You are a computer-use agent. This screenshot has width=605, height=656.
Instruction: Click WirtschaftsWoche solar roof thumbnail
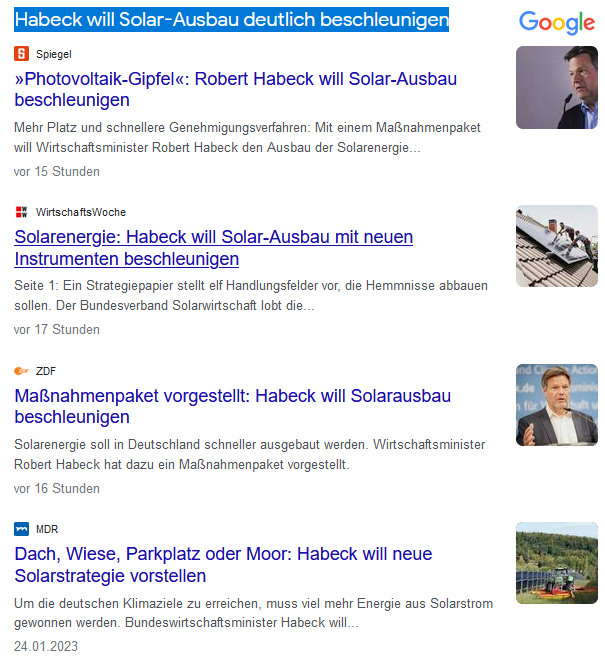[x=556, y=246]
